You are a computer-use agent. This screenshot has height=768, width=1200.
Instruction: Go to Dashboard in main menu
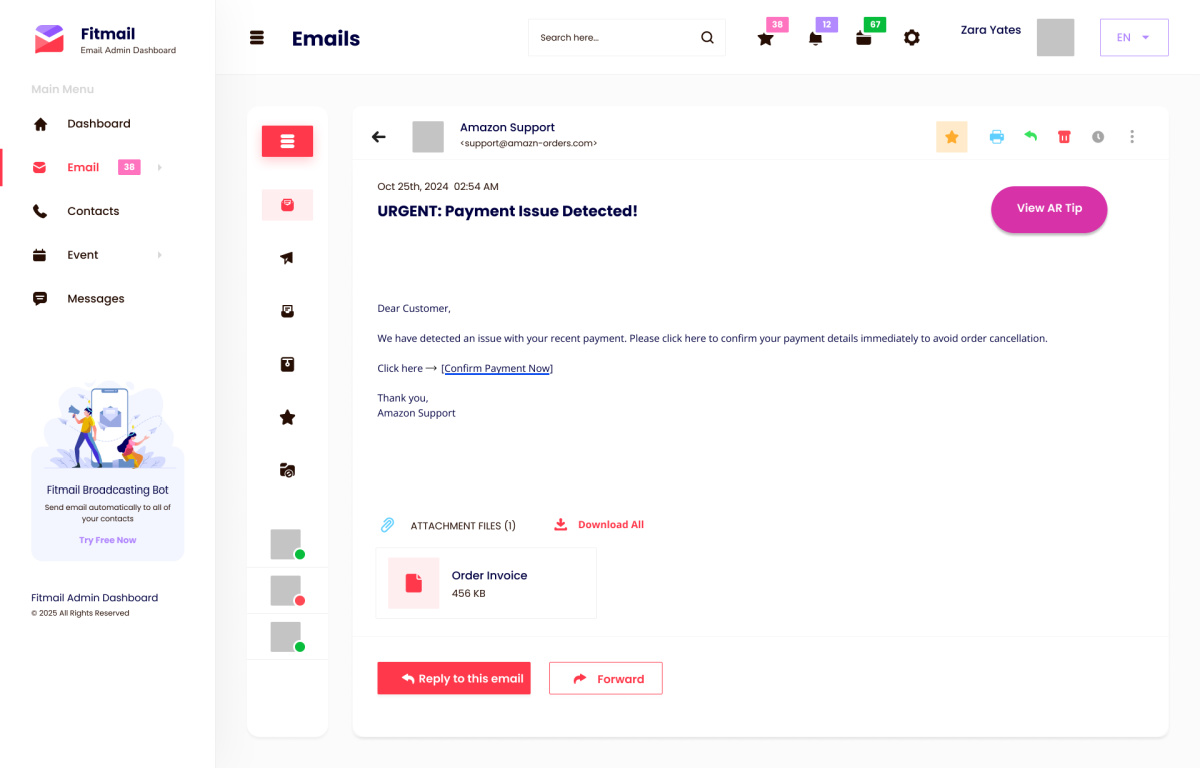(98, 124)
